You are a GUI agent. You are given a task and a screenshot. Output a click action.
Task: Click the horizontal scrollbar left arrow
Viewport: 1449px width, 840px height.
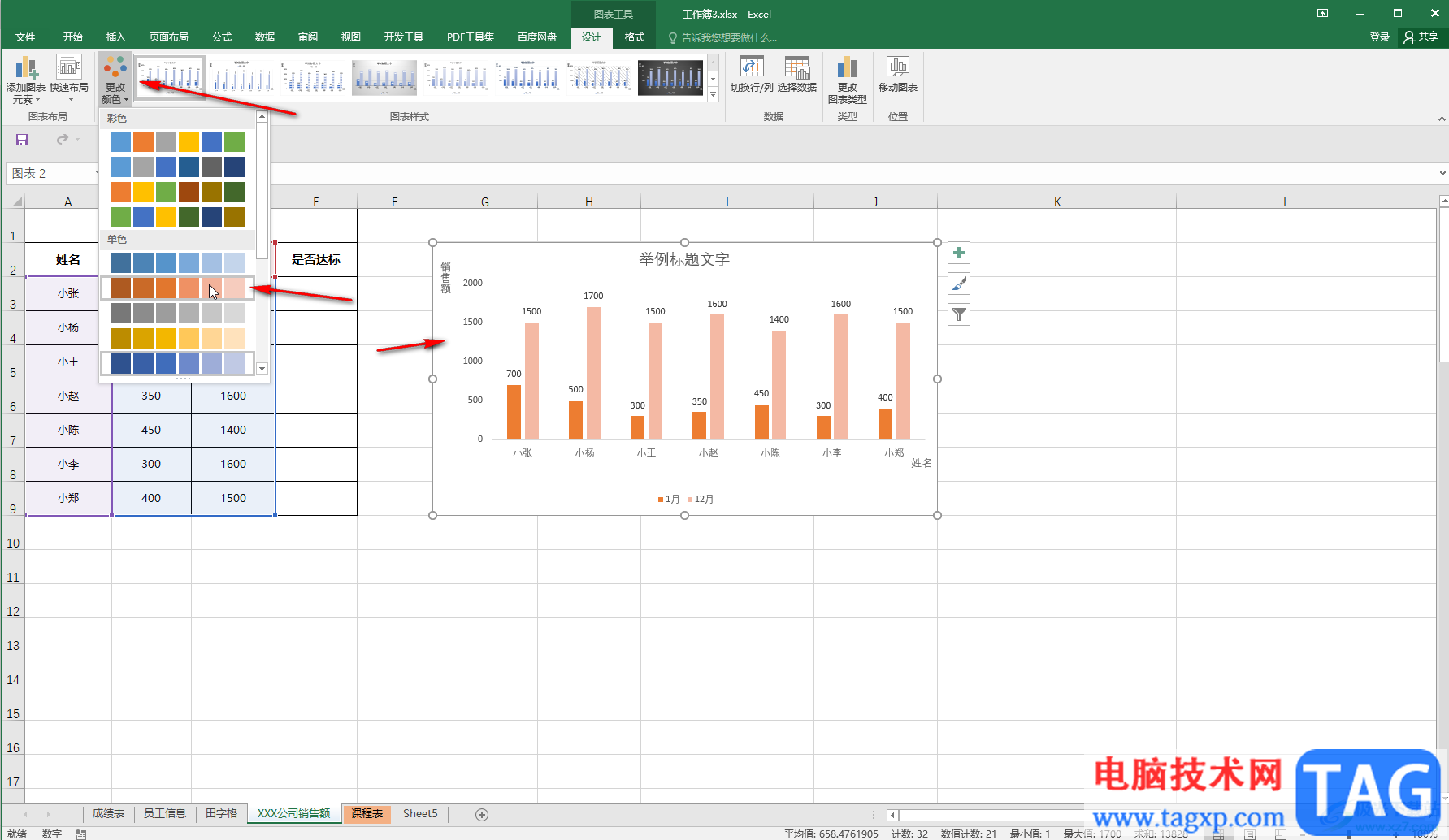pos(893,815)
